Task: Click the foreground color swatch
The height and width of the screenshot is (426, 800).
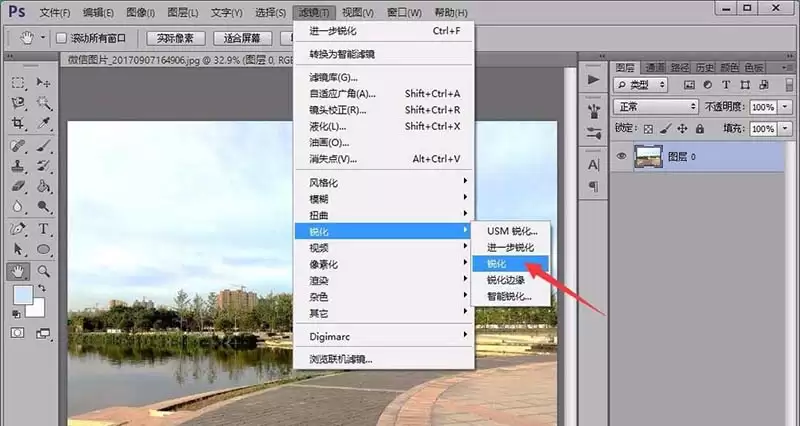Action: [x=23, y=294]
